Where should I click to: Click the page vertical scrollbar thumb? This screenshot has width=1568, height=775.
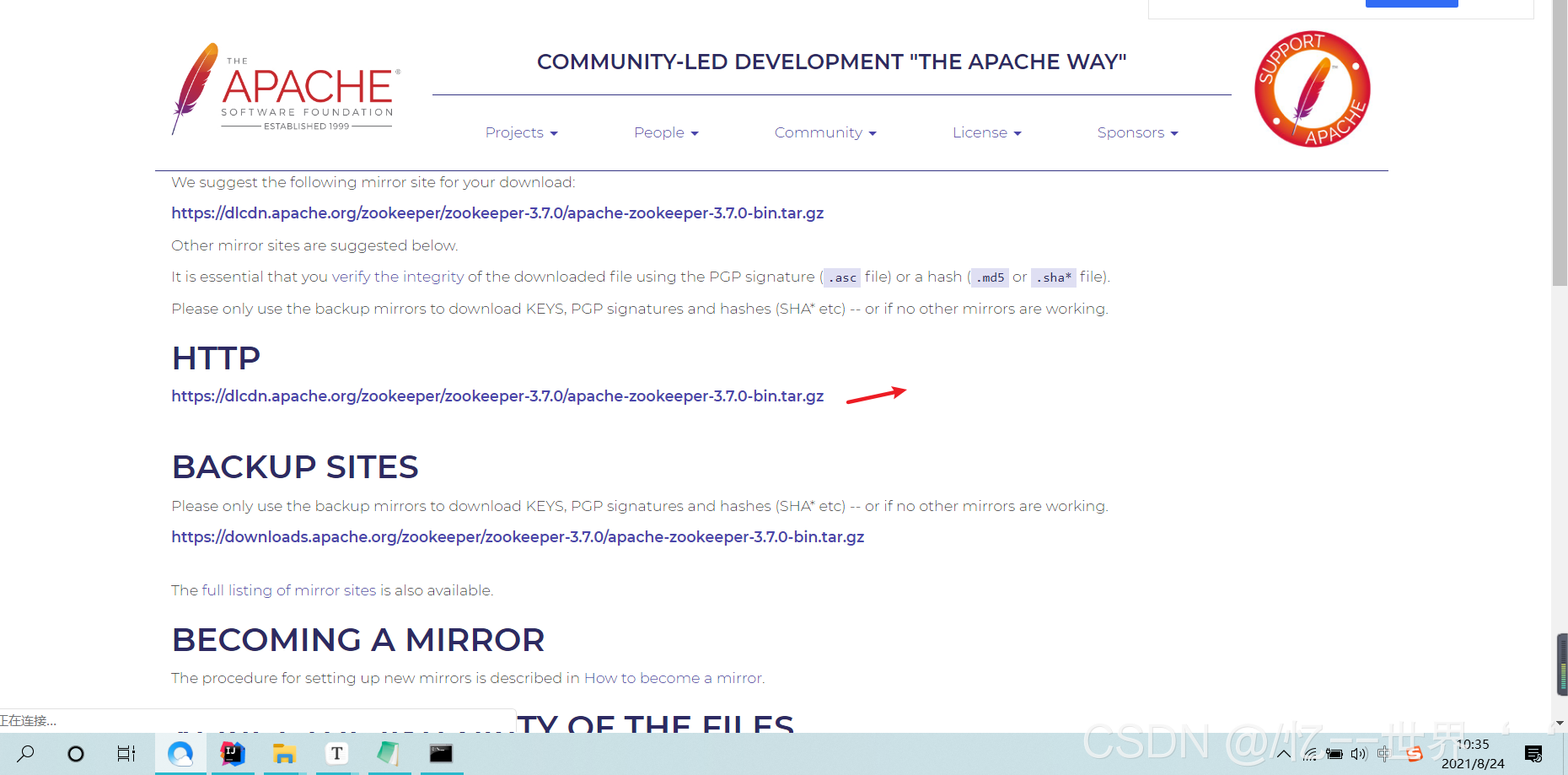[x=1560, y=143]
